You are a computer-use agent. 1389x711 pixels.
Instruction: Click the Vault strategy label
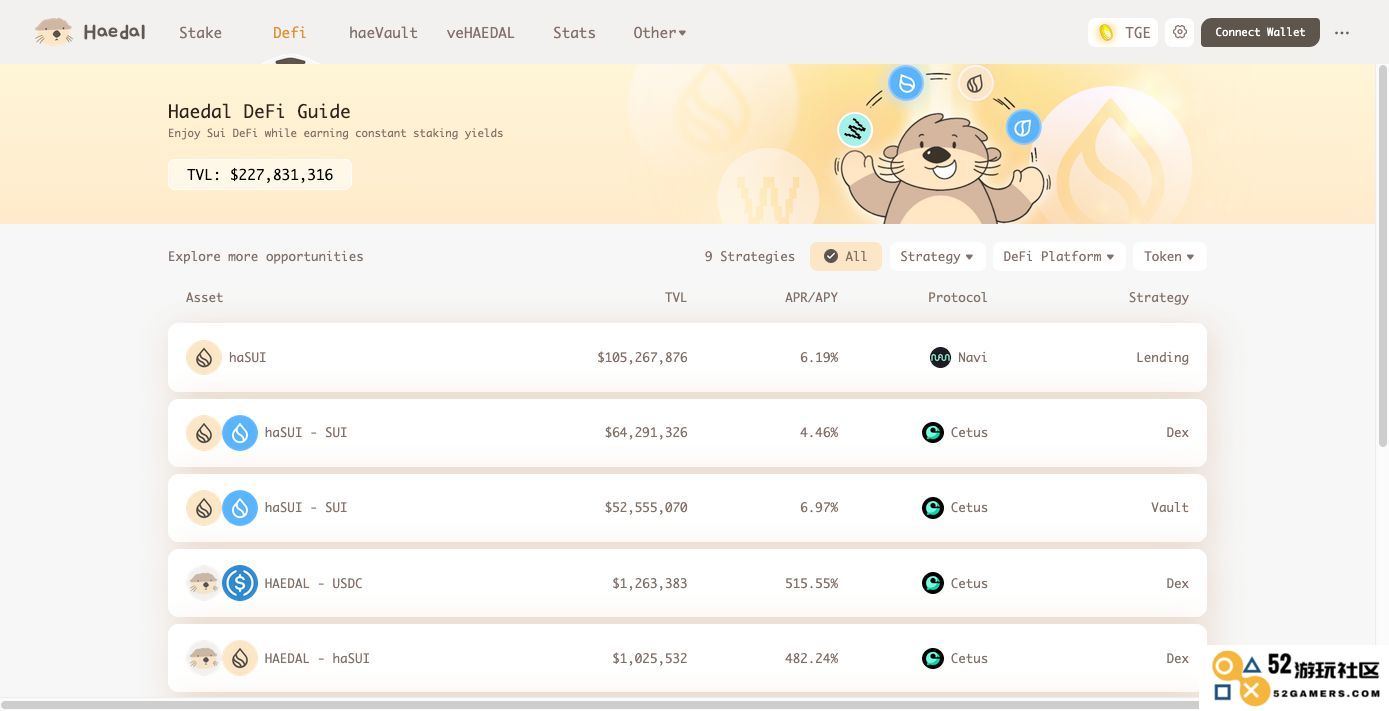pyautogui.click(x=1170, y=508)
